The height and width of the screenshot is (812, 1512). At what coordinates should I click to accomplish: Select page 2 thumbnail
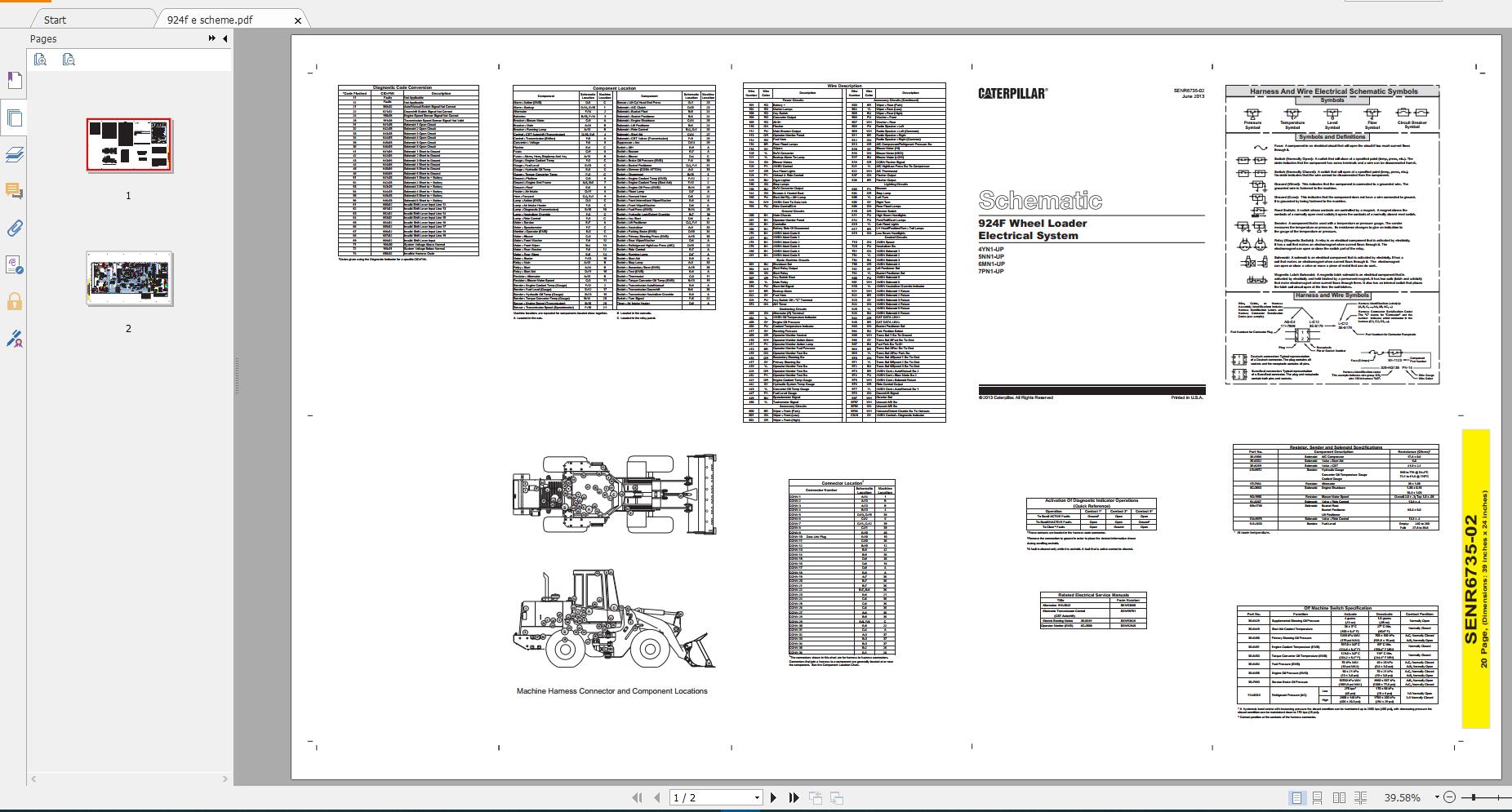130,278
